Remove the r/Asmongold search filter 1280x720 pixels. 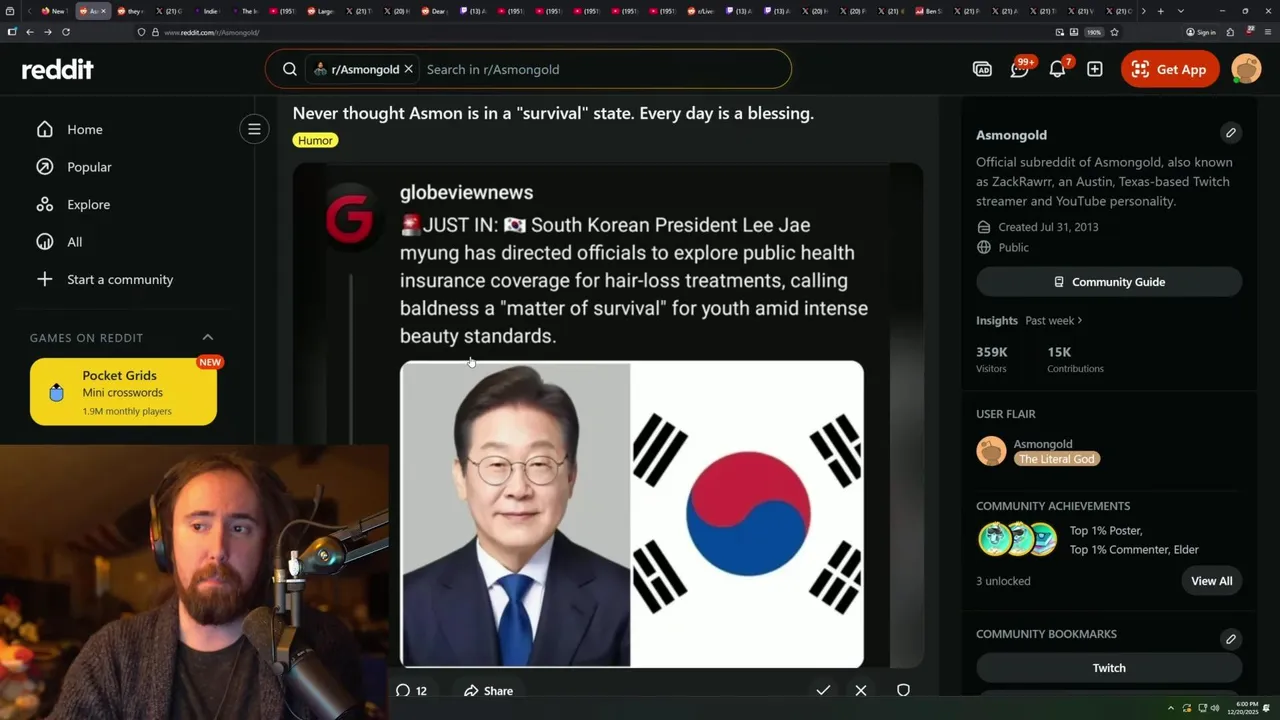(408, 69)
